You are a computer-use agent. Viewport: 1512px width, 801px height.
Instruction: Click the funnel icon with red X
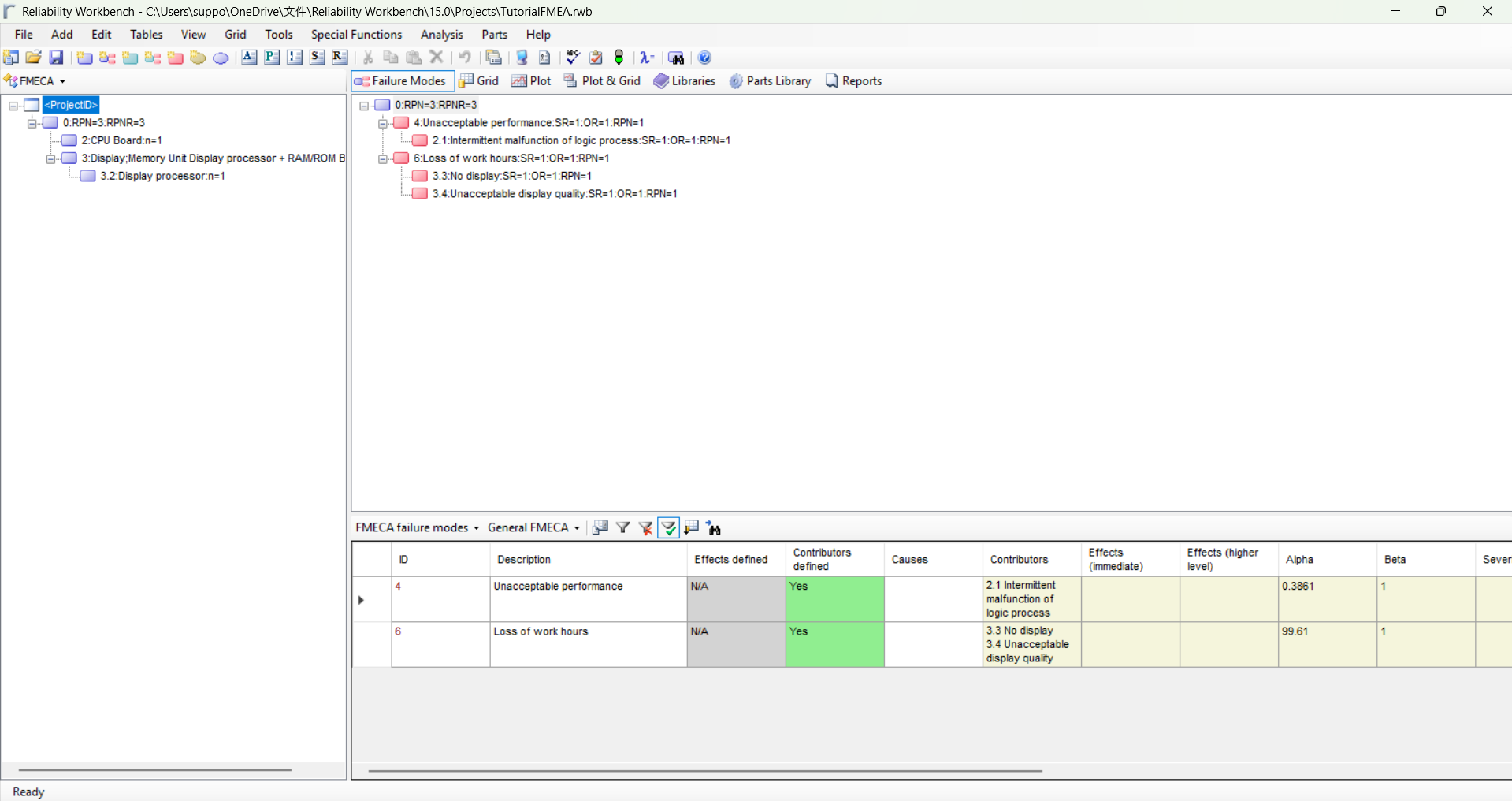click(x=645, y=527)
